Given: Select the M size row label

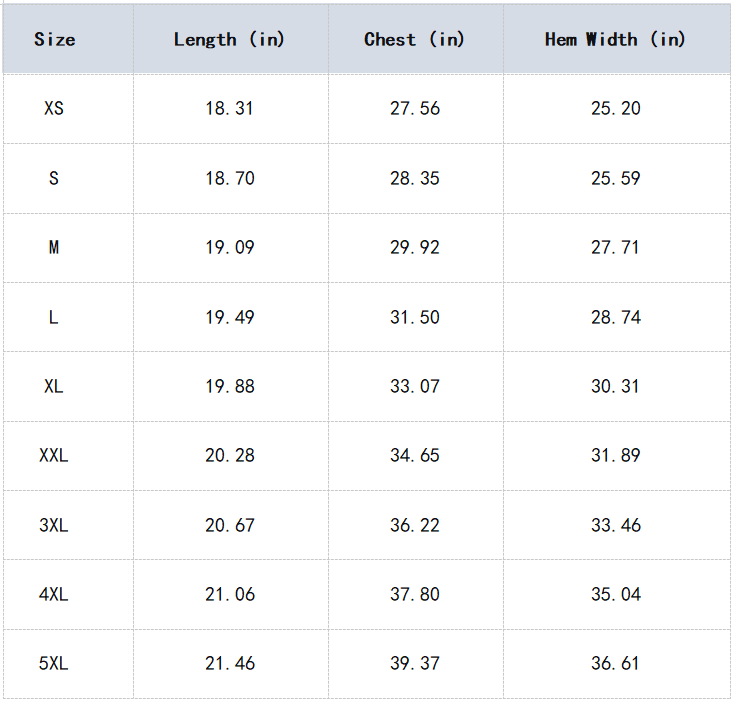Looking at the screenshot, I should click(54, 247).
